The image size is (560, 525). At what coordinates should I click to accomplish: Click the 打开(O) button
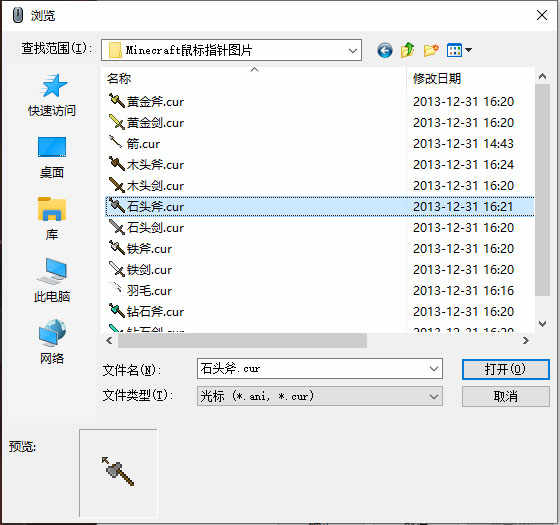[505, 369]
